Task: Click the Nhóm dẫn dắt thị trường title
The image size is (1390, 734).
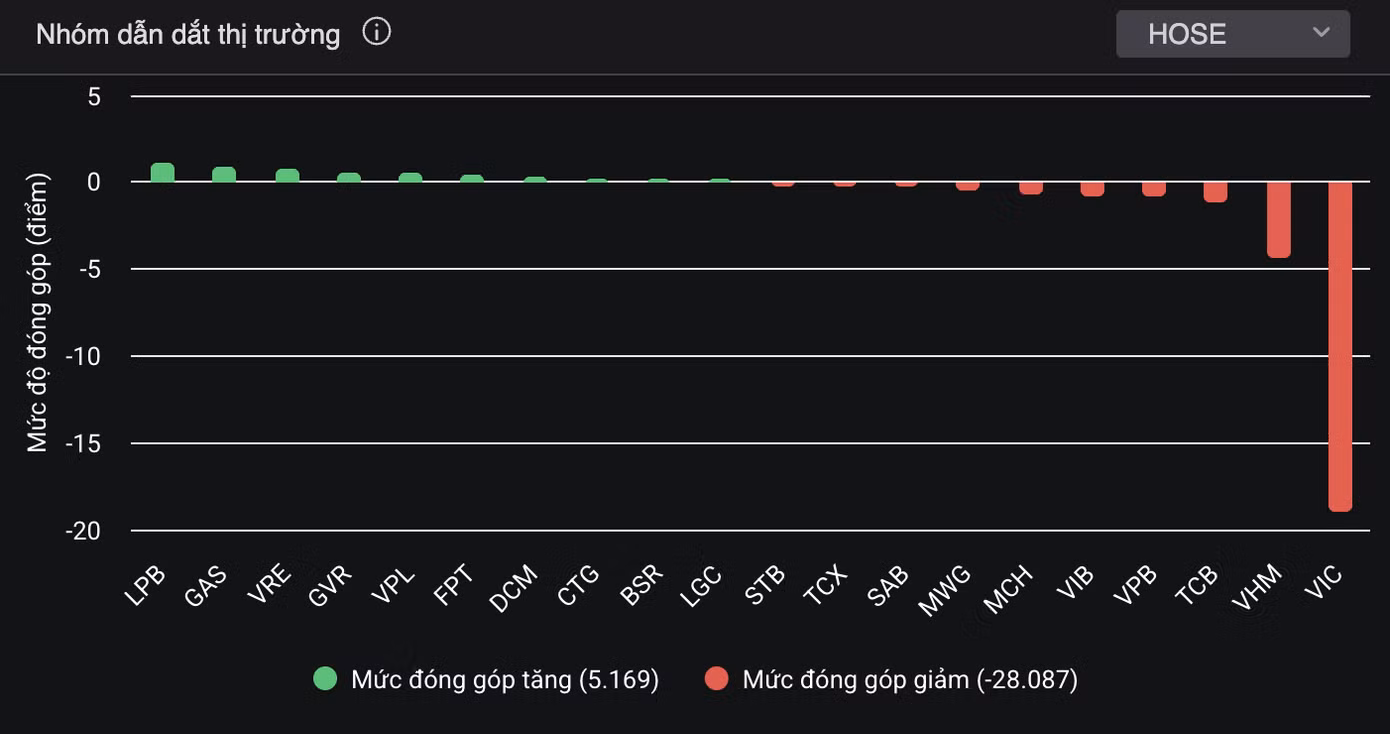Action: point(188,34)
